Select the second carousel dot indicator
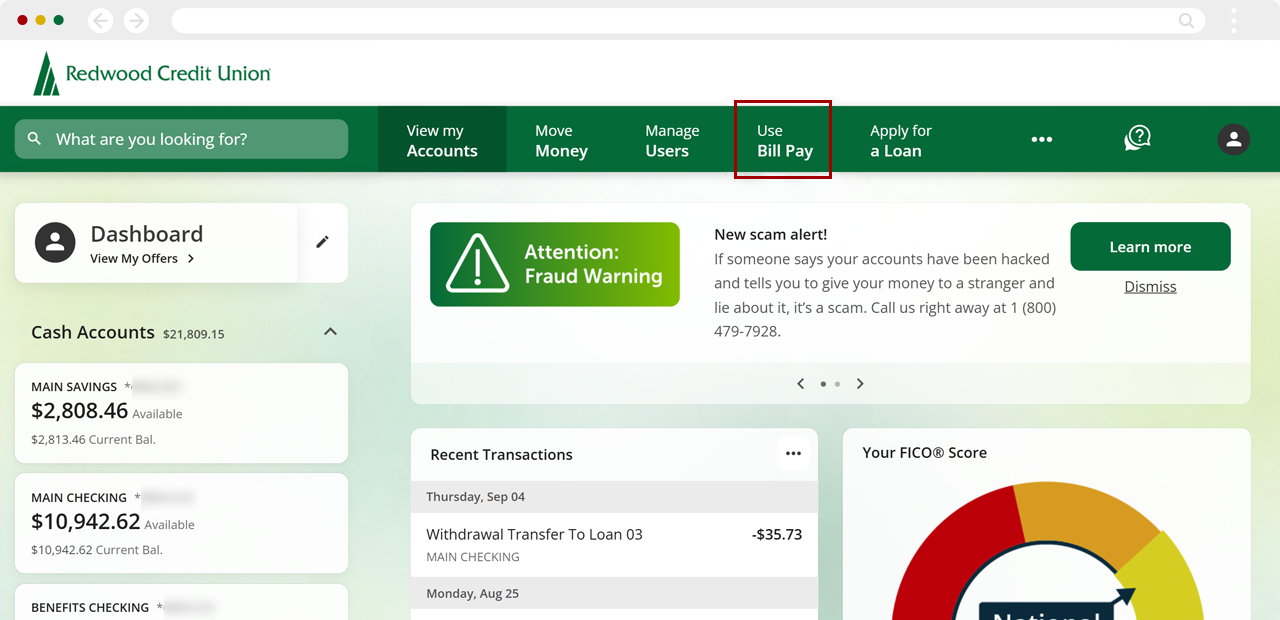 pos(837,383)
